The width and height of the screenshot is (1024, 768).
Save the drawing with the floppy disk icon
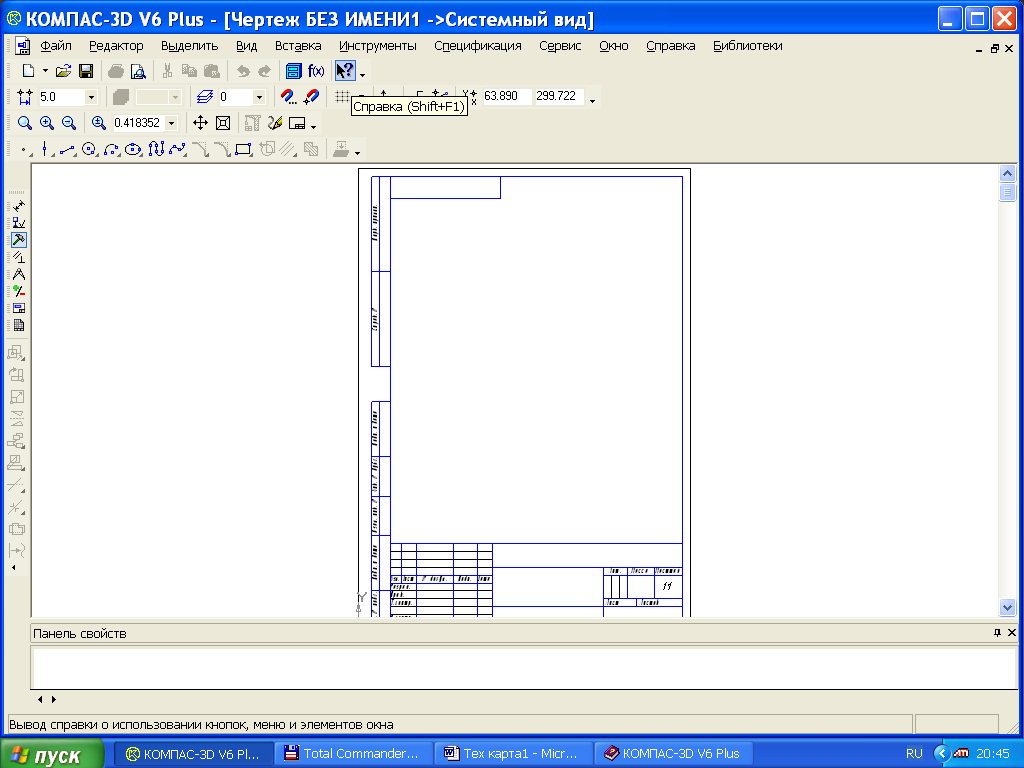(86, 71)
